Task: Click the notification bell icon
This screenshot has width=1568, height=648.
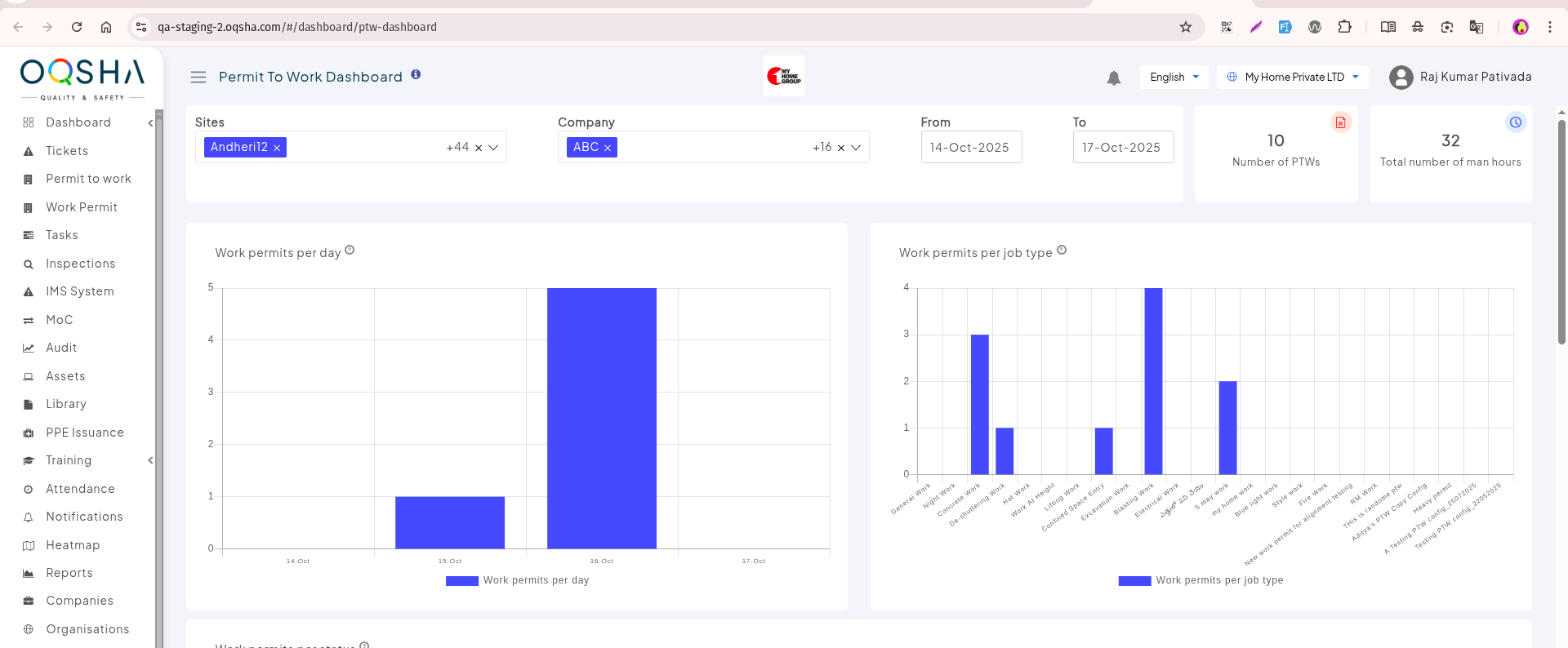Action: pos(1113,78)
